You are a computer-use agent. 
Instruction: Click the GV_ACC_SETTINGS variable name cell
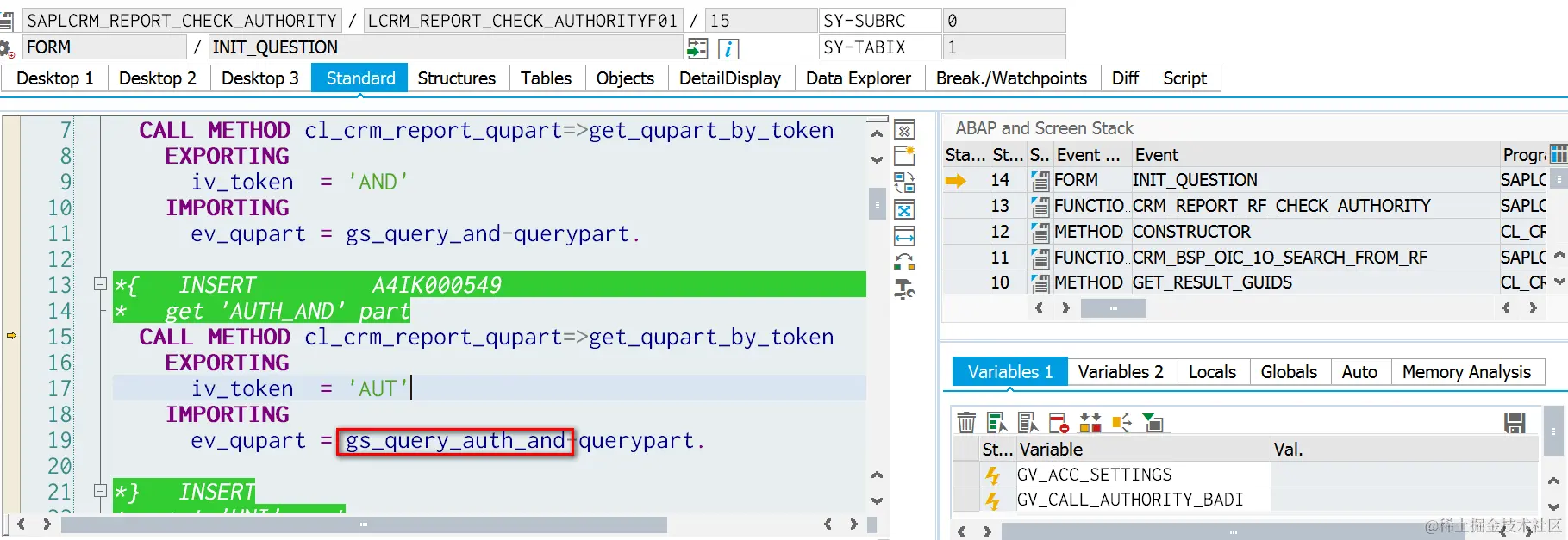(1142, 475)
